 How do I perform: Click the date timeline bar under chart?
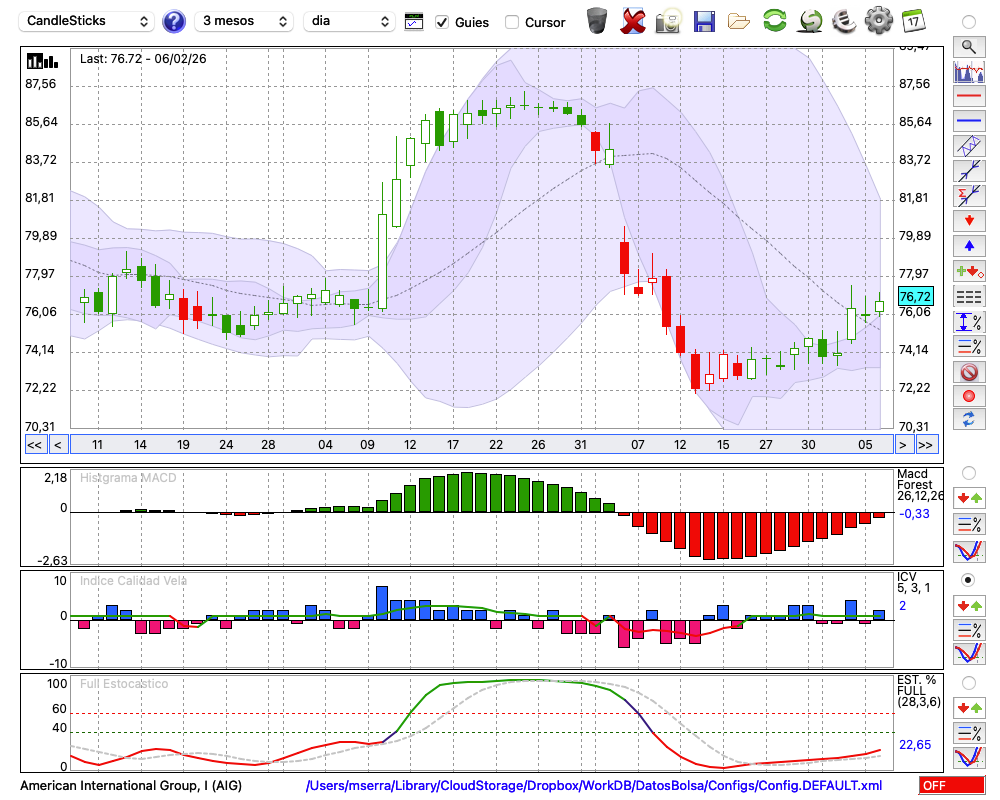(480, 444)
